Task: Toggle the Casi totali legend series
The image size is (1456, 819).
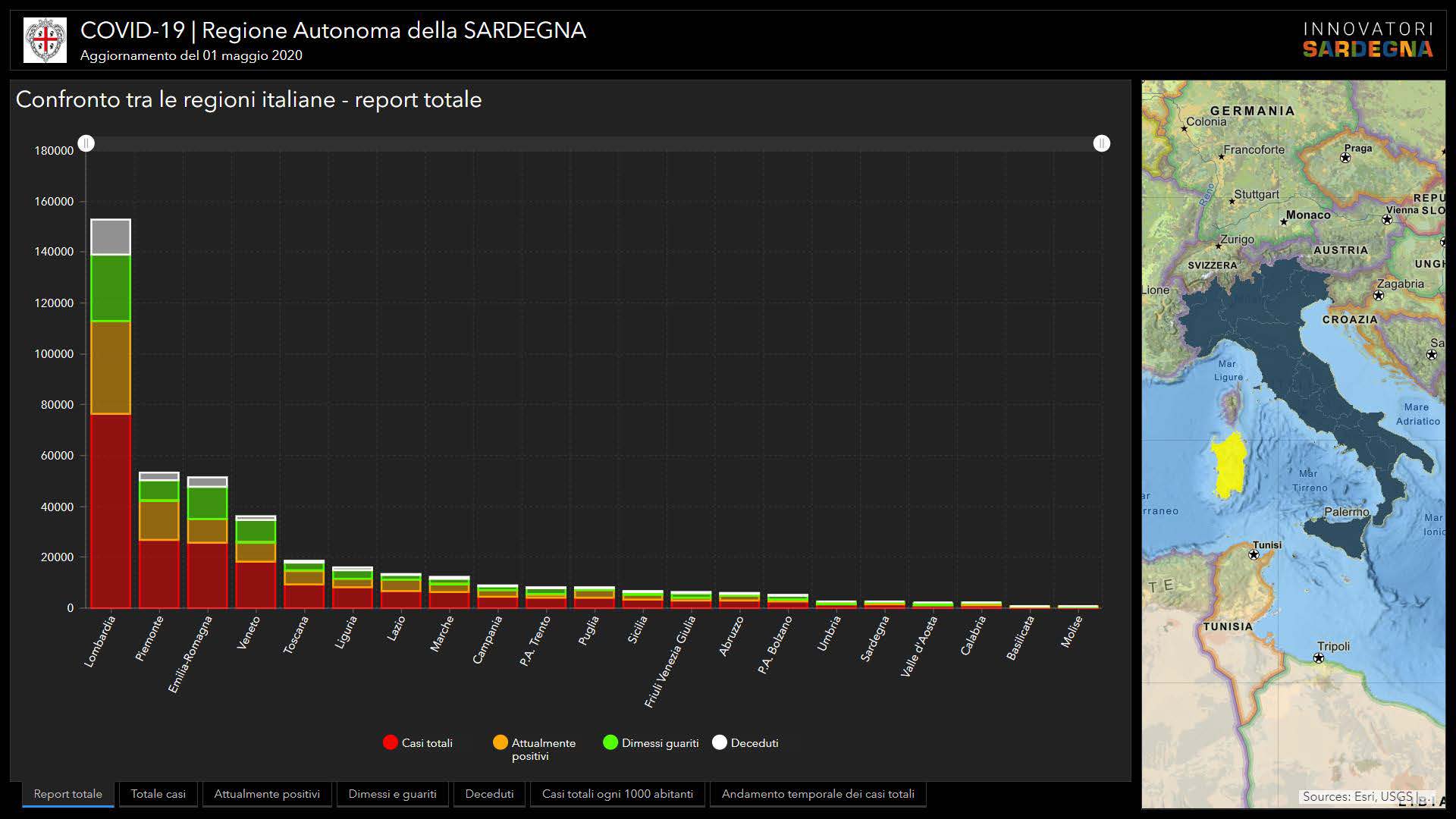Action: click(418, 743)
